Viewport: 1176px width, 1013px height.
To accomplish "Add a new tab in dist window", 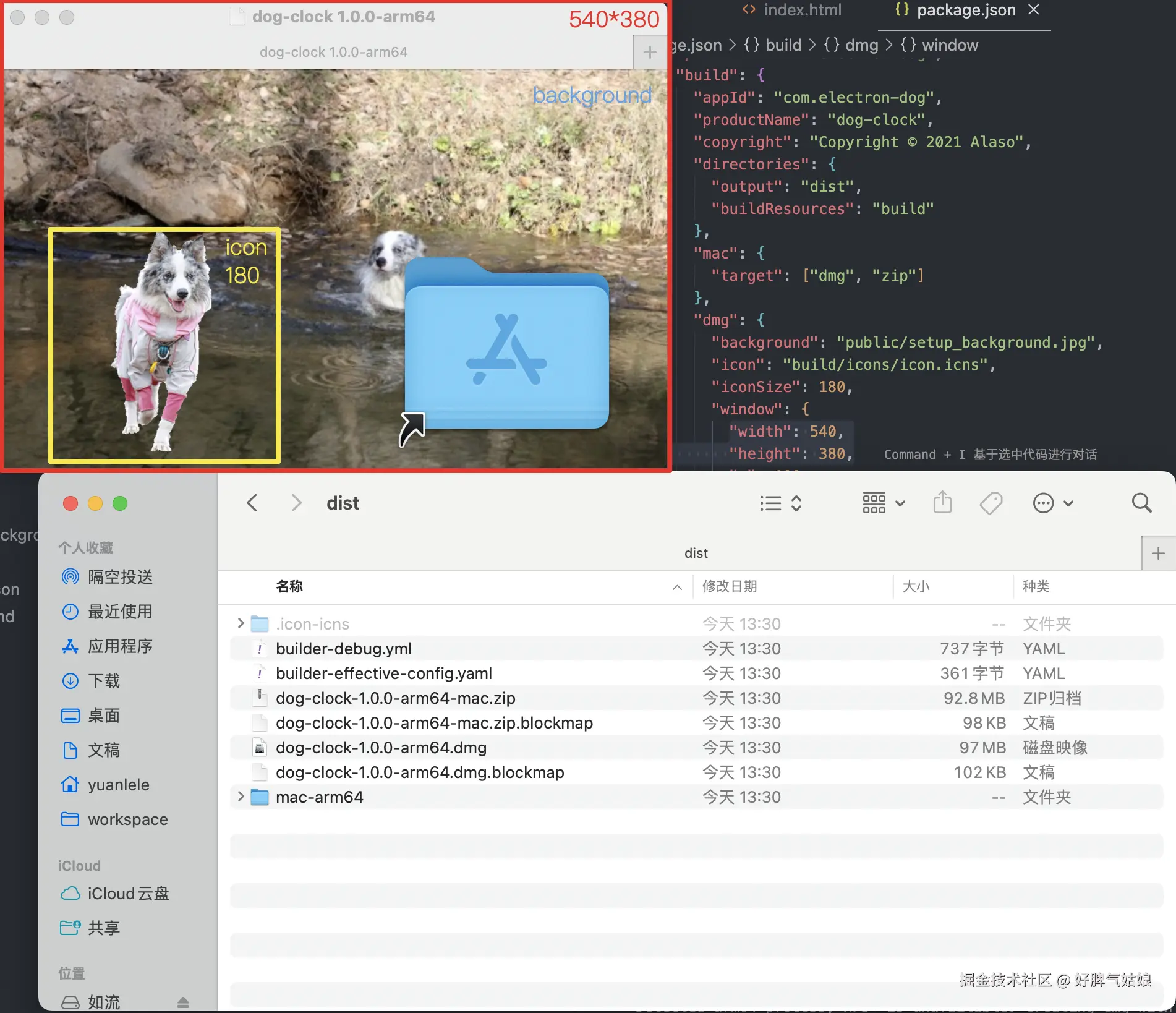I will (1158, 553).
